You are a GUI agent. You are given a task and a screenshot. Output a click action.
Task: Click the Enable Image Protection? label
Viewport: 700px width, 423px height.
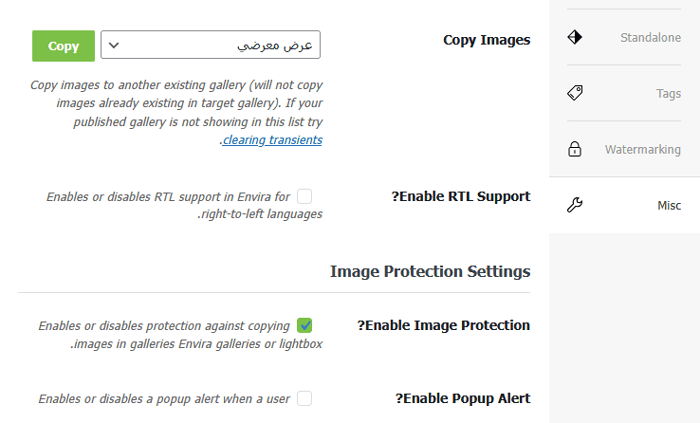(x=443, y=325)
